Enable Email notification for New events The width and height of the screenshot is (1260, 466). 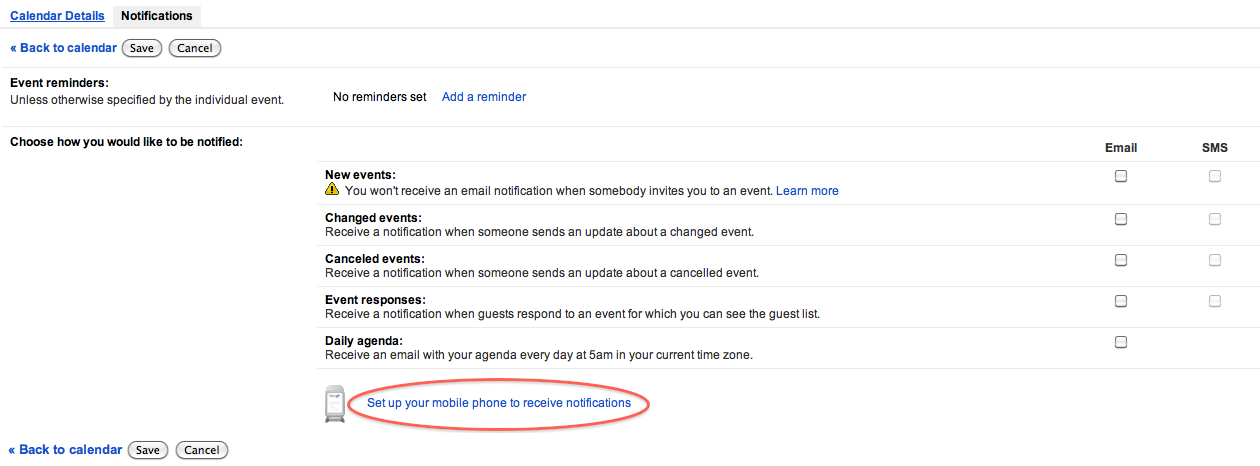pyautogui.click(x=1121, y=176)
